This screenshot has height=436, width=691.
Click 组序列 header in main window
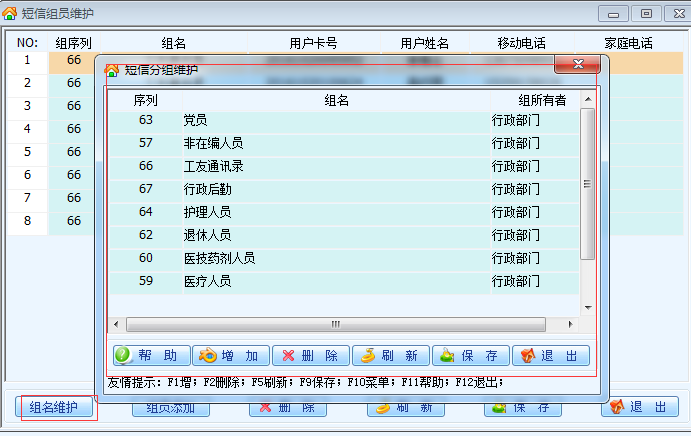[x=74, y=43]
